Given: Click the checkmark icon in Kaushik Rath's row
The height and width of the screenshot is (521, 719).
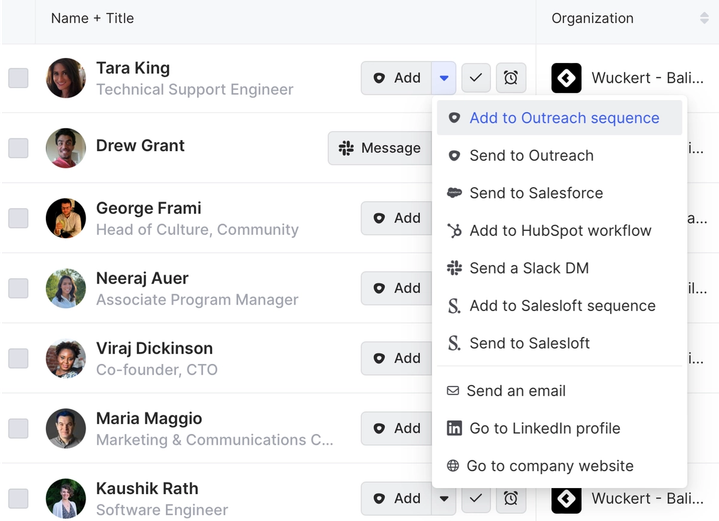Looking at the screenshot, I should (x=476, y=498).
